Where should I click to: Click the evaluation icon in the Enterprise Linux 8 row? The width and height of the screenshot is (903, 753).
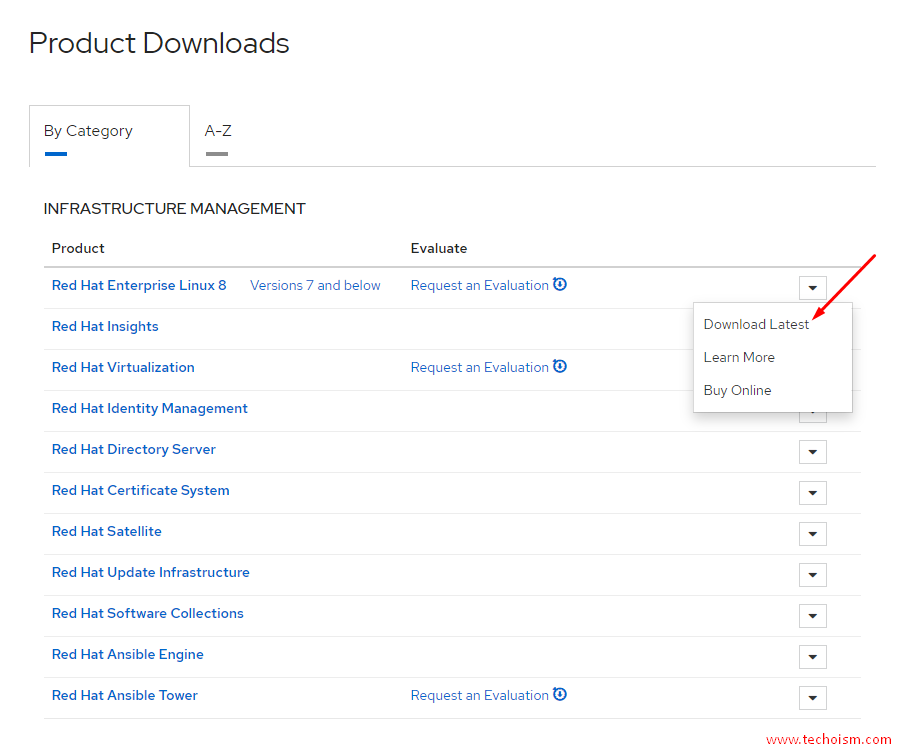click(x=560, y=284)
